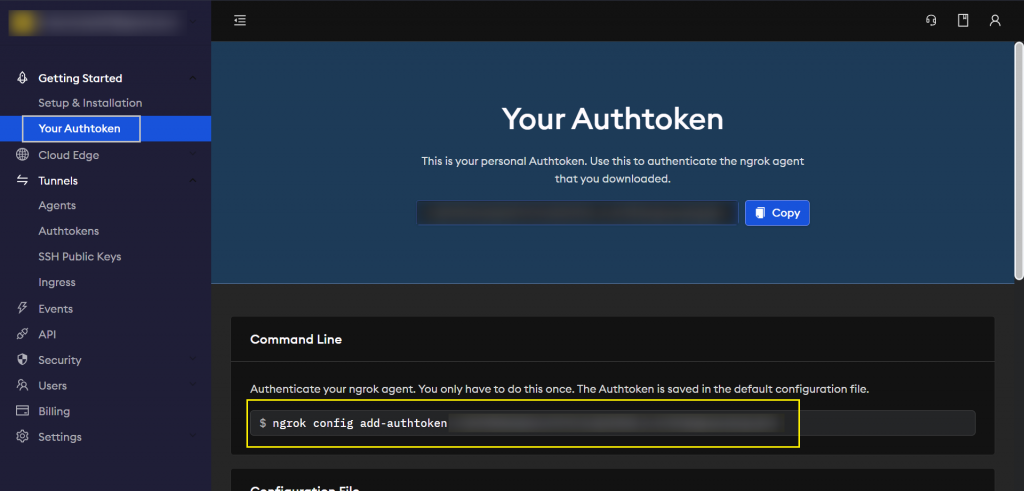Click the card icon beside Billing
This screenshot has height=491, width=1024.
22,411
